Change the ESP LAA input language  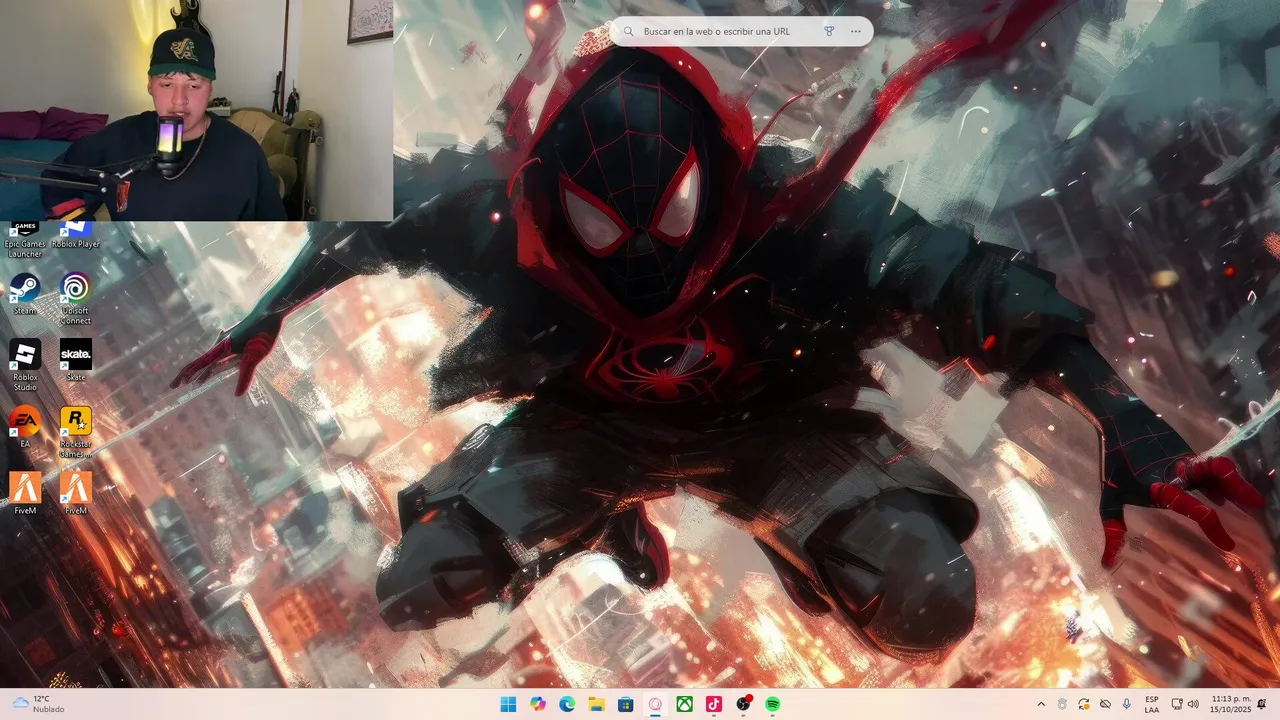point(1152,704)
